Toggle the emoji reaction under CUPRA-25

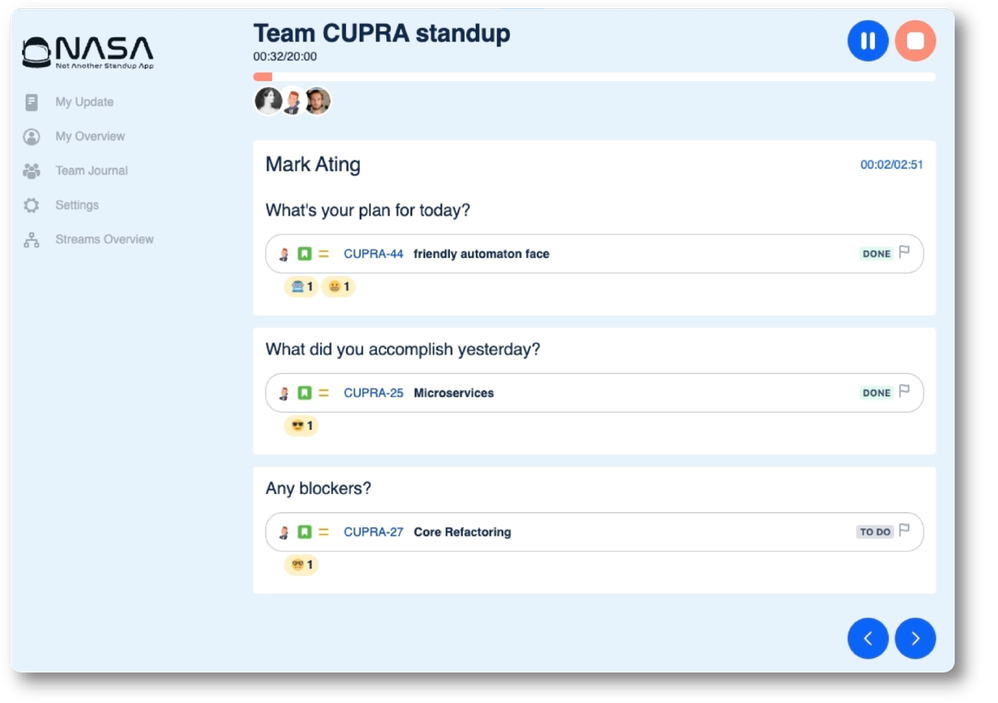point(300,426)
